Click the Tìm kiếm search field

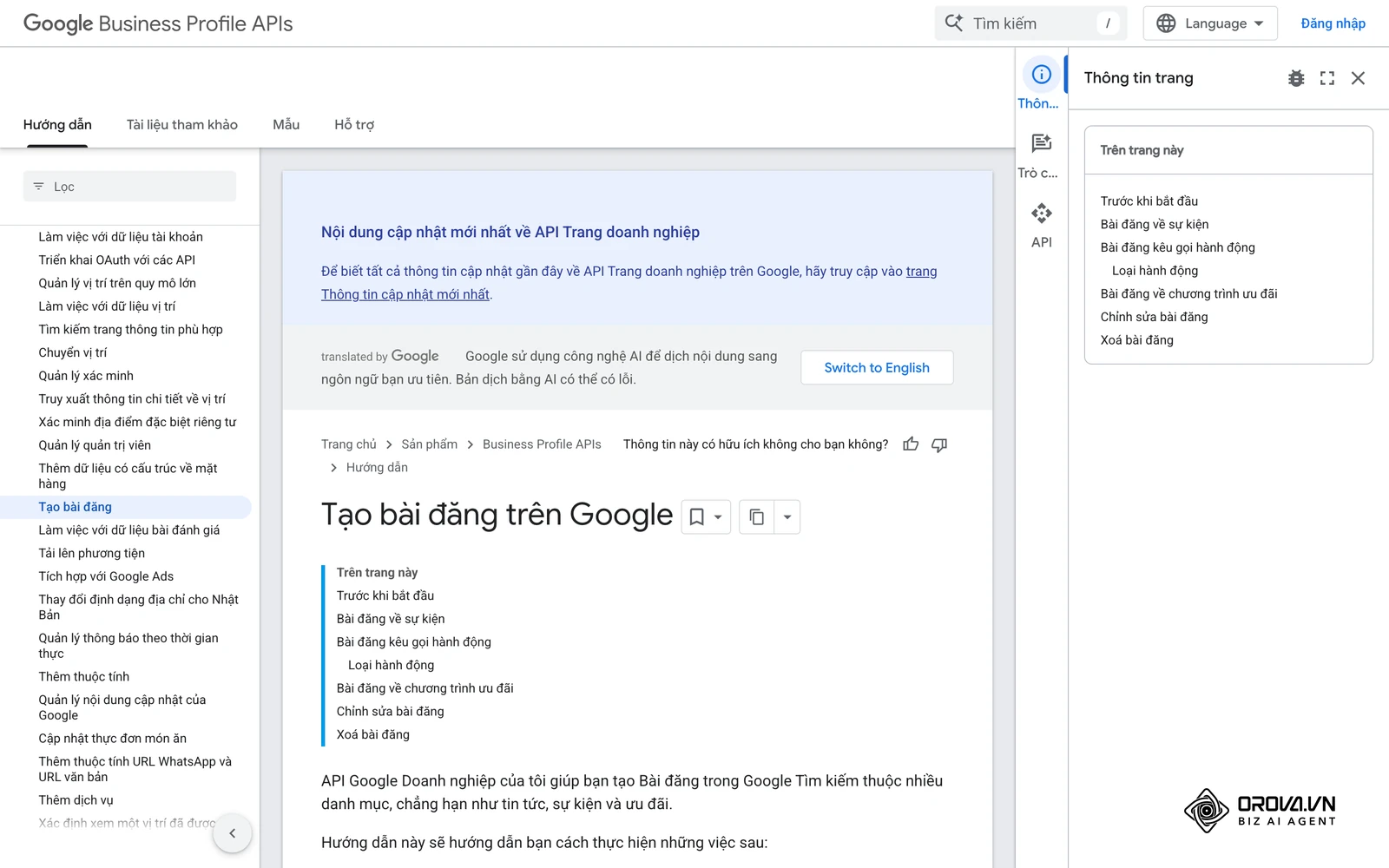coord(1030,23)
